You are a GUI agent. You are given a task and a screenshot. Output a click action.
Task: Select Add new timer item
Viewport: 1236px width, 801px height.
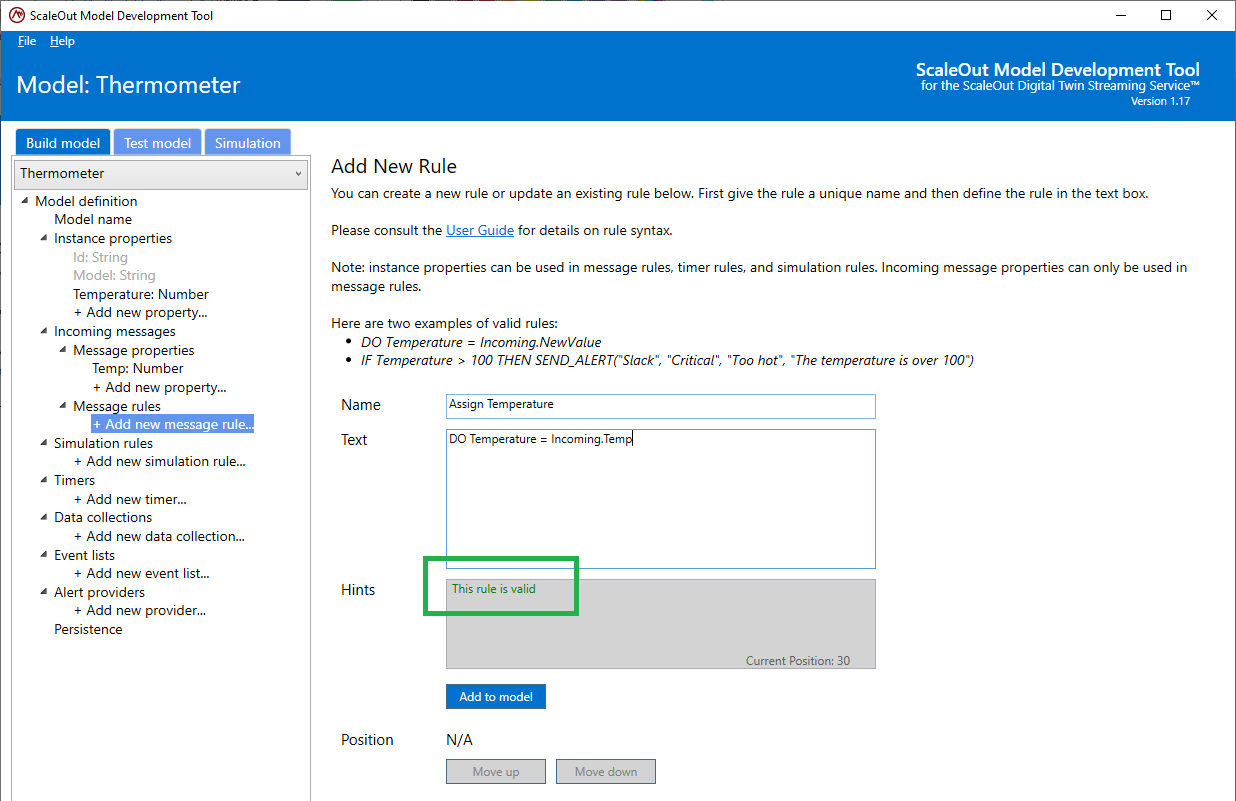pos(130,499)
